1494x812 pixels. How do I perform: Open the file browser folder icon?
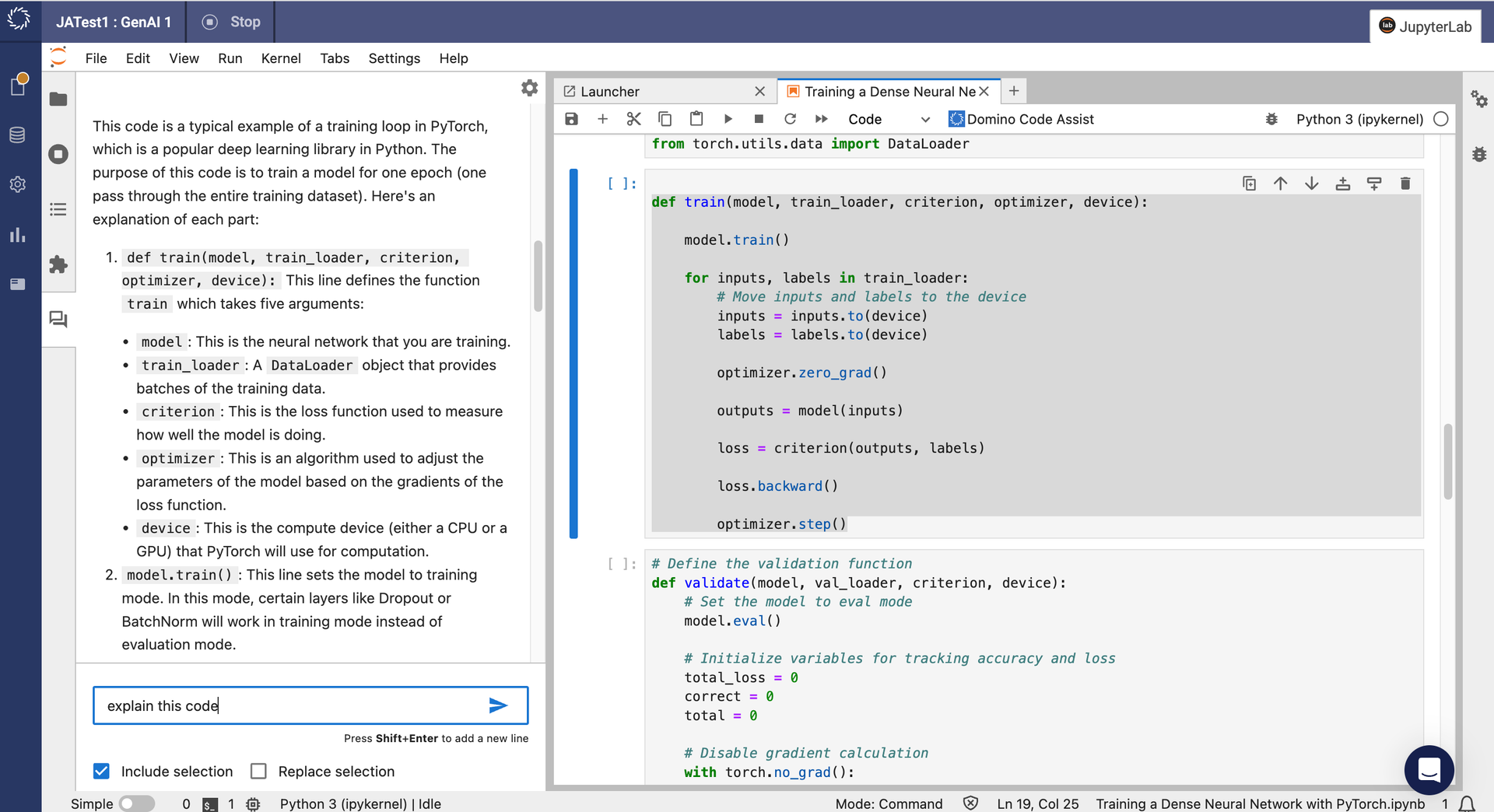58,100
